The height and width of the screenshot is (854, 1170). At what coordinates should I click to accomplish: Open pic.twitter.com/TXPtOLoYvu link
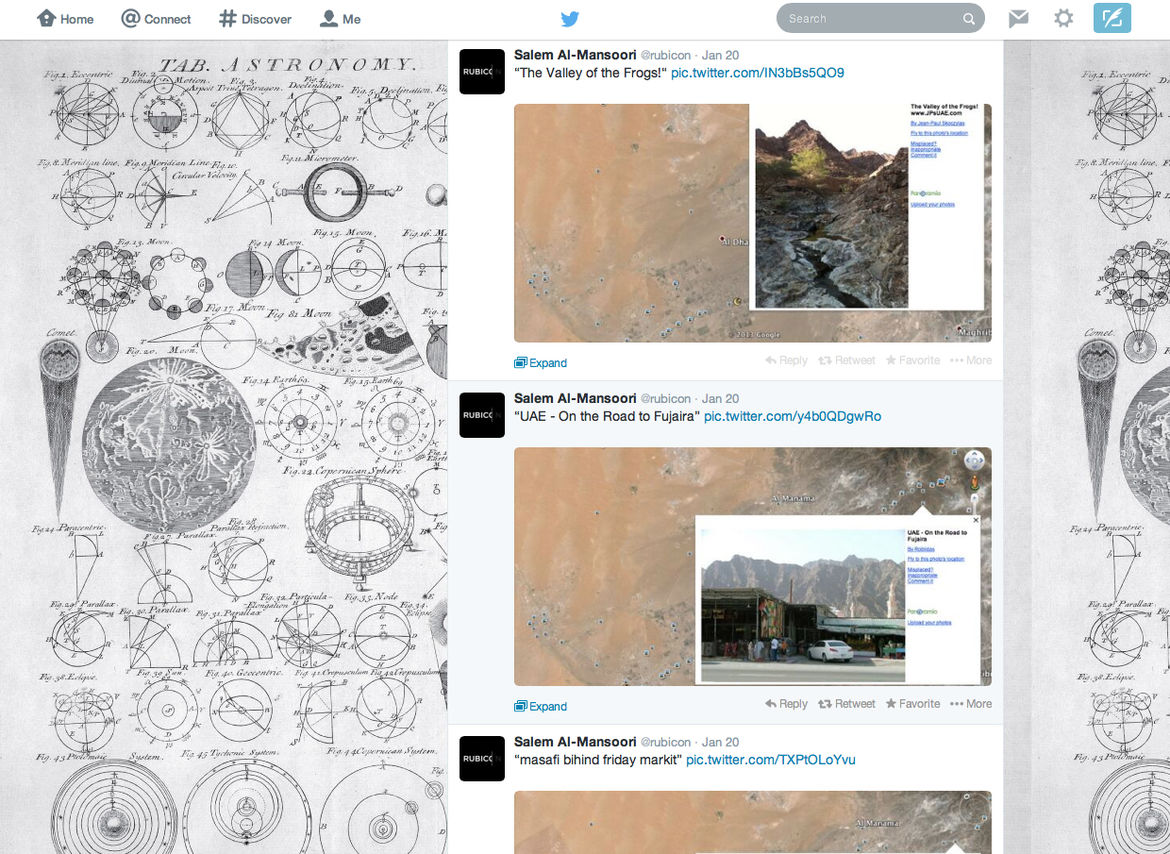tap(771, 760)
